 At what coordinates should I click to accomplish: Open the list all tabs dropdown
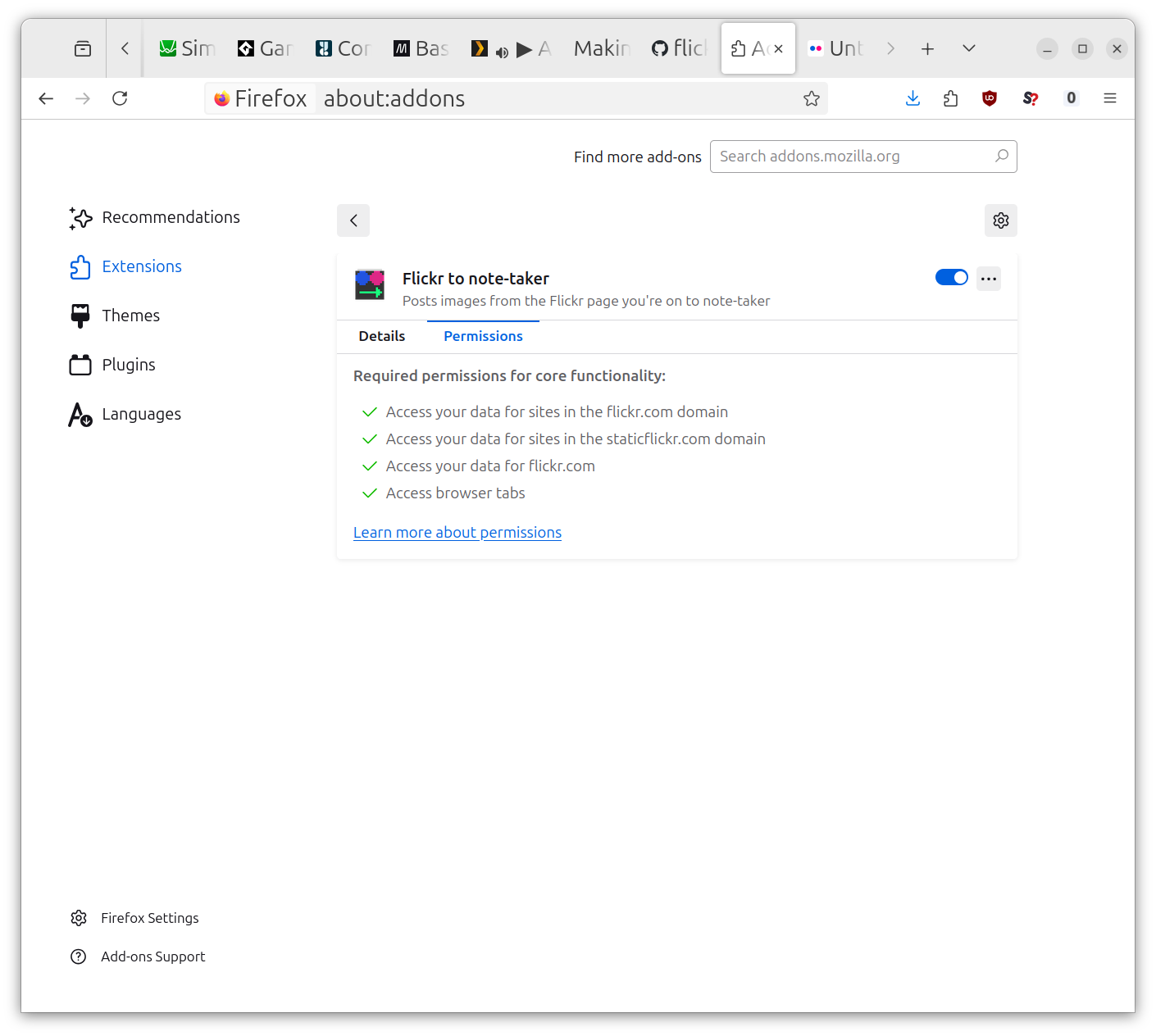(968, 48)
